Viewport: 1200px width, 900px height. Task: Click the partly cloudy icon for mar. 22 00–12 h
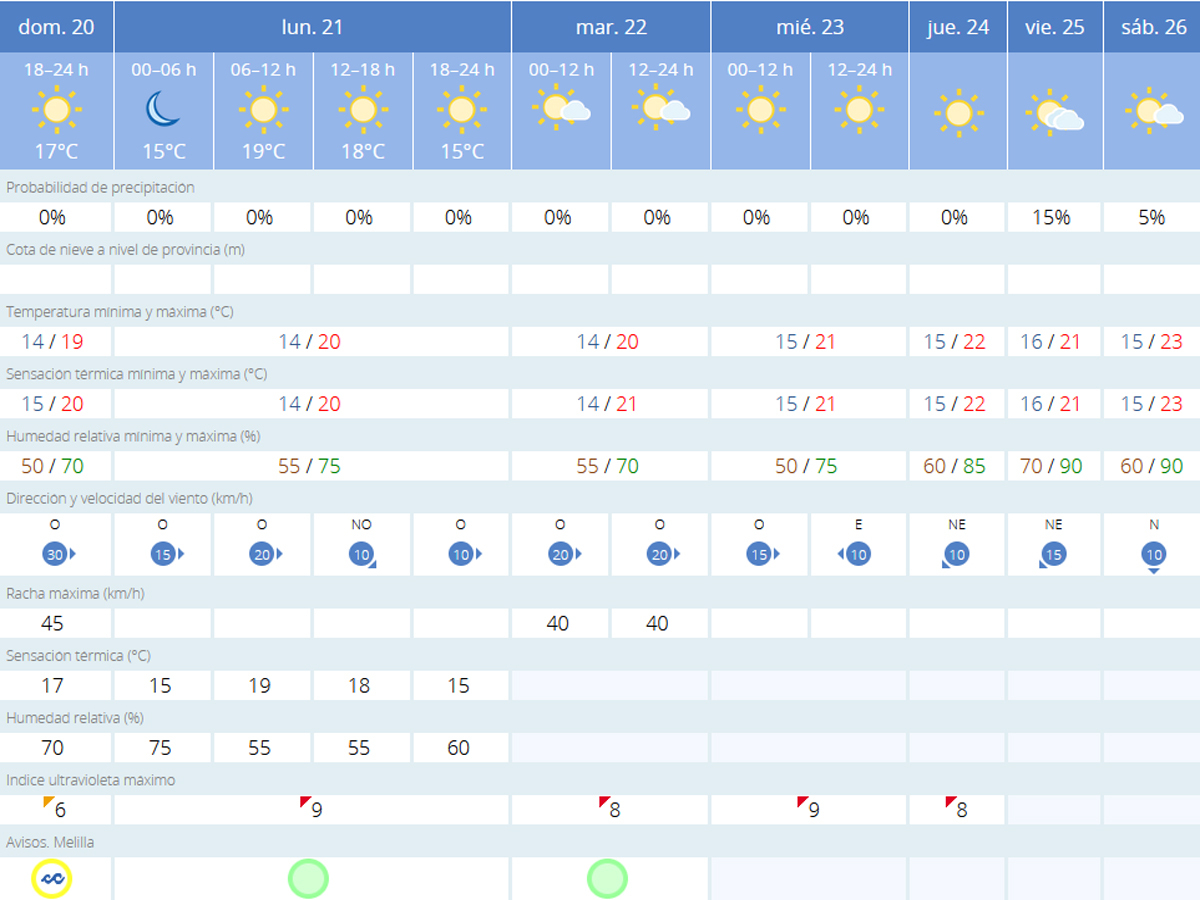point(560,108)
